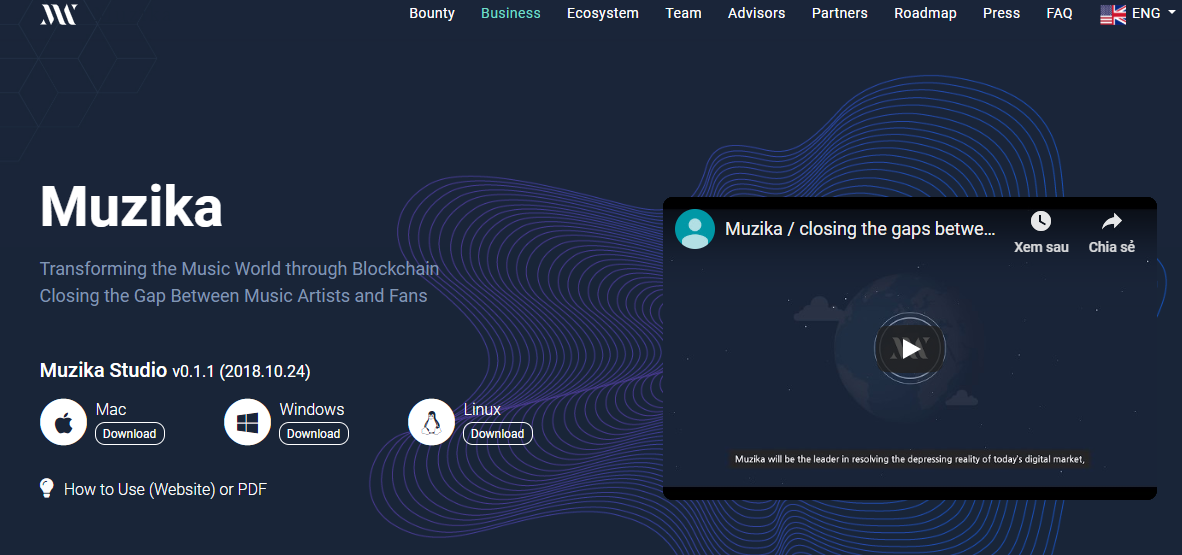The height and width of the screenshot is (555, 1182).
Task: Click the lightbulb How to Use icon
Action: click(x=47, y=487)
